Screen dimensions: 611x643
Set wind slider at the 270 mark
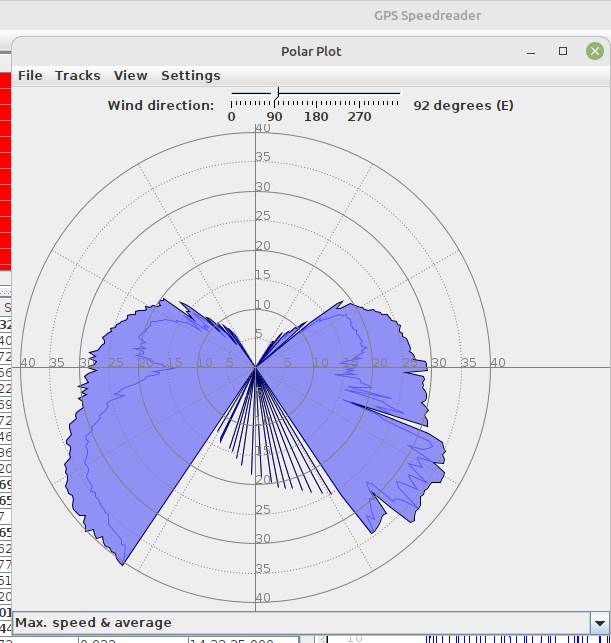(x=358, y=95)
